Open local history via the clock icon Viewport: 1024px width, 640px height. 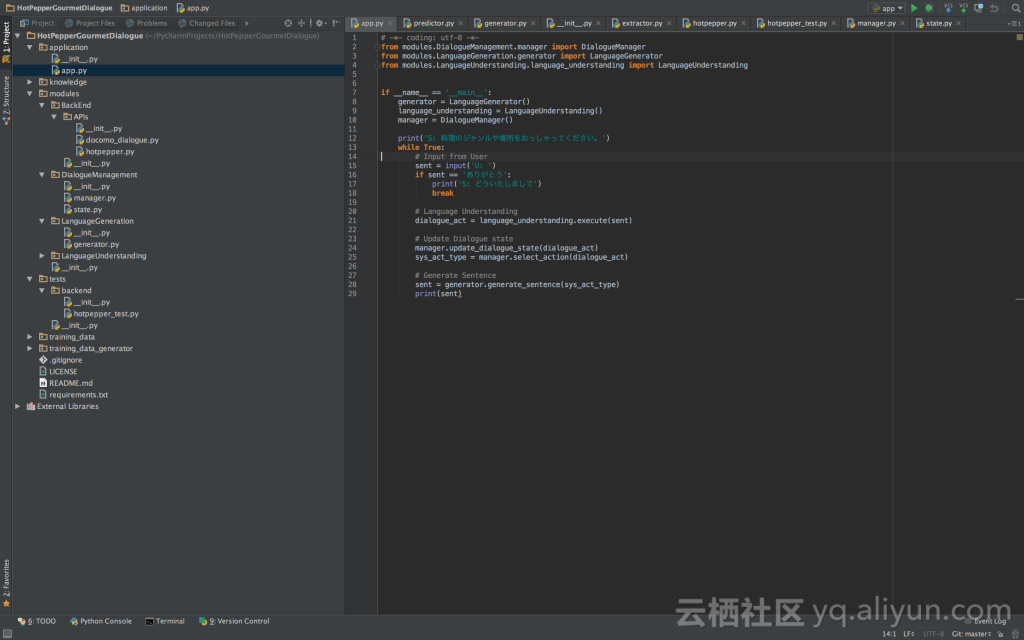(978, 8)
